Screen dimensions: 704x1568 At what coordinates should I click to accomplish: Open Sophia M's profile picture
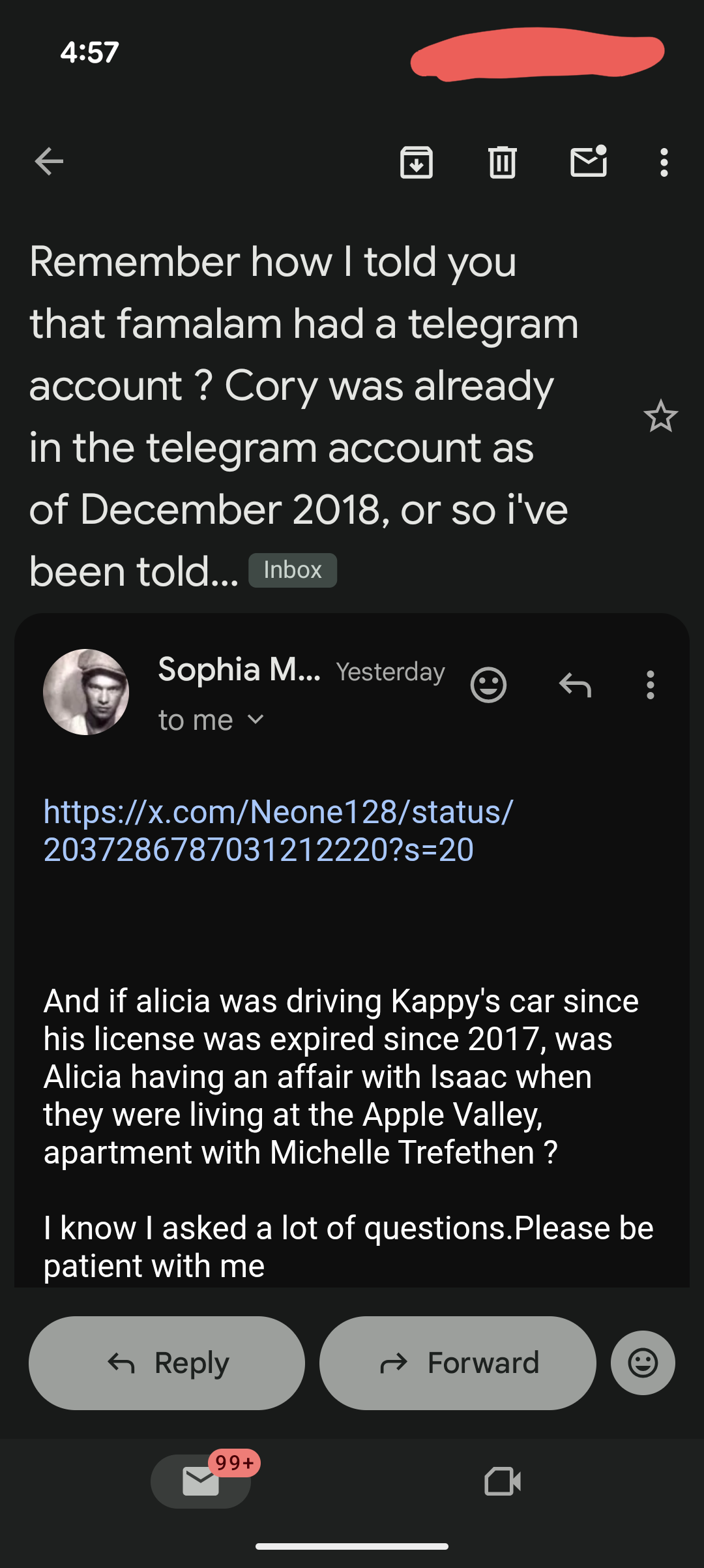(86, 692)
